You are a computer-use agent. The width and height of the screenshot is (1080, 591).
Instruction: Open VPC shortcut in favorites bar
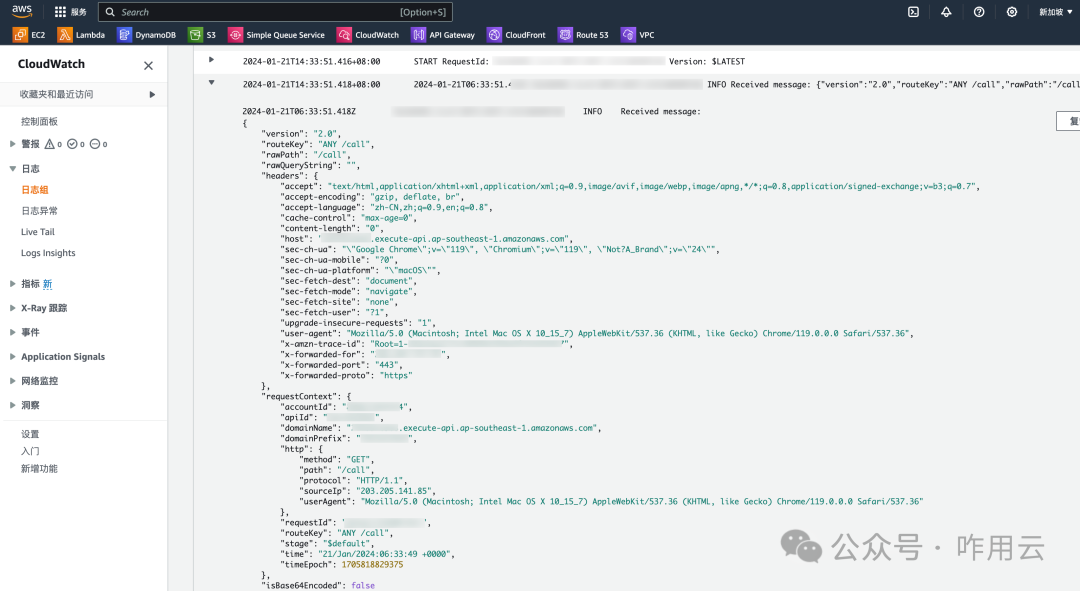point(638,34)
